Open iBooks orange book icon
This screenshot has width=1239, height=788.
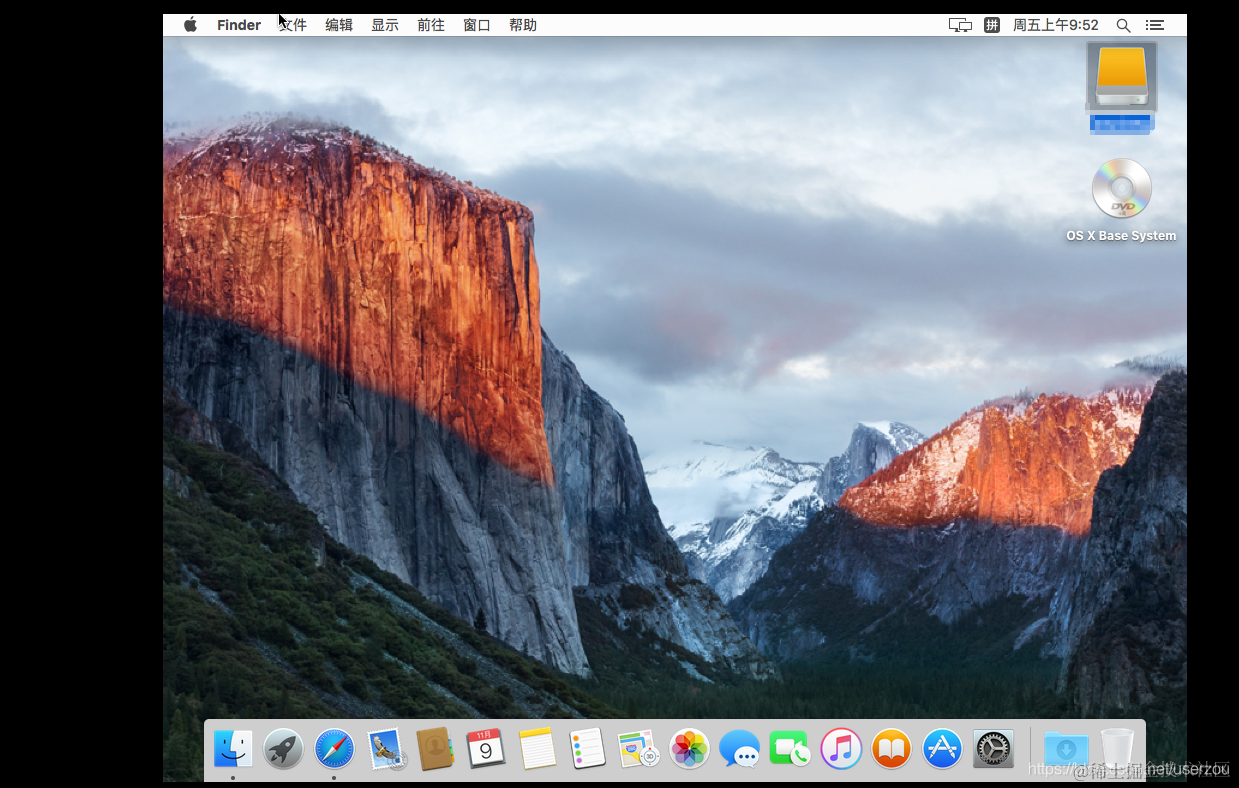point(891,748)
